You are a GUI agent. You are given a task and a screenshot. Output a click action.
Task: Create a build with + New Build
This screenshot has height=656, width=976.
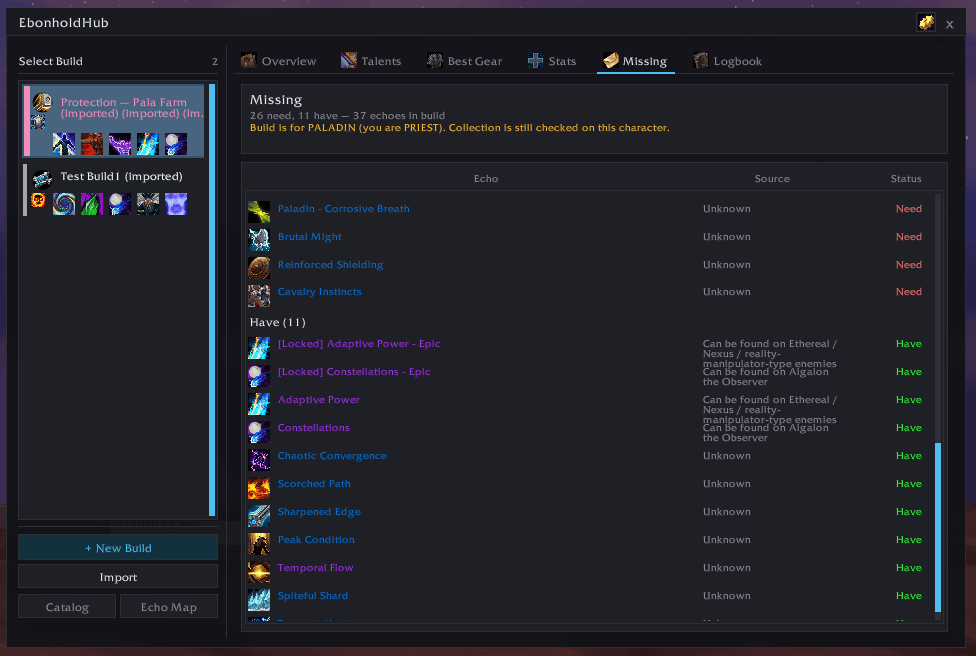click(x=118, y=548)
